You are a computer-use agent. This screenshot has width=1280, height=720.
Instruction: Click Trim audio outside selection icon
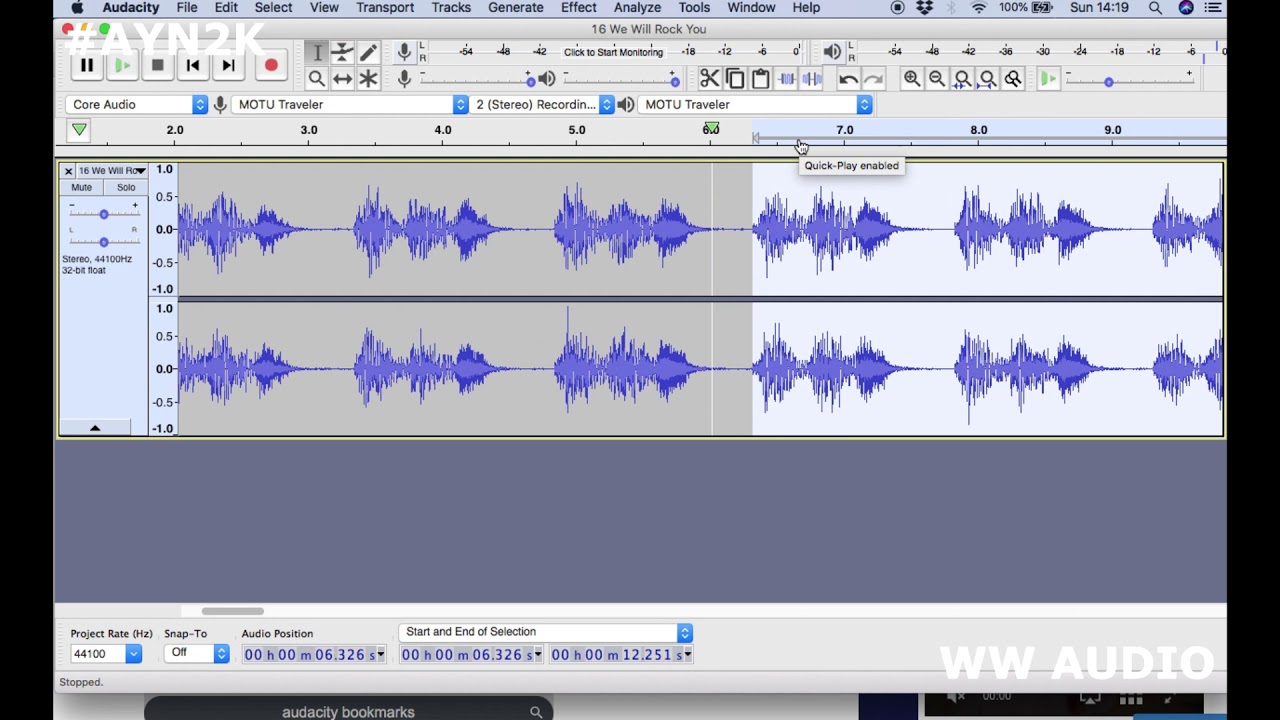(786, 79)
